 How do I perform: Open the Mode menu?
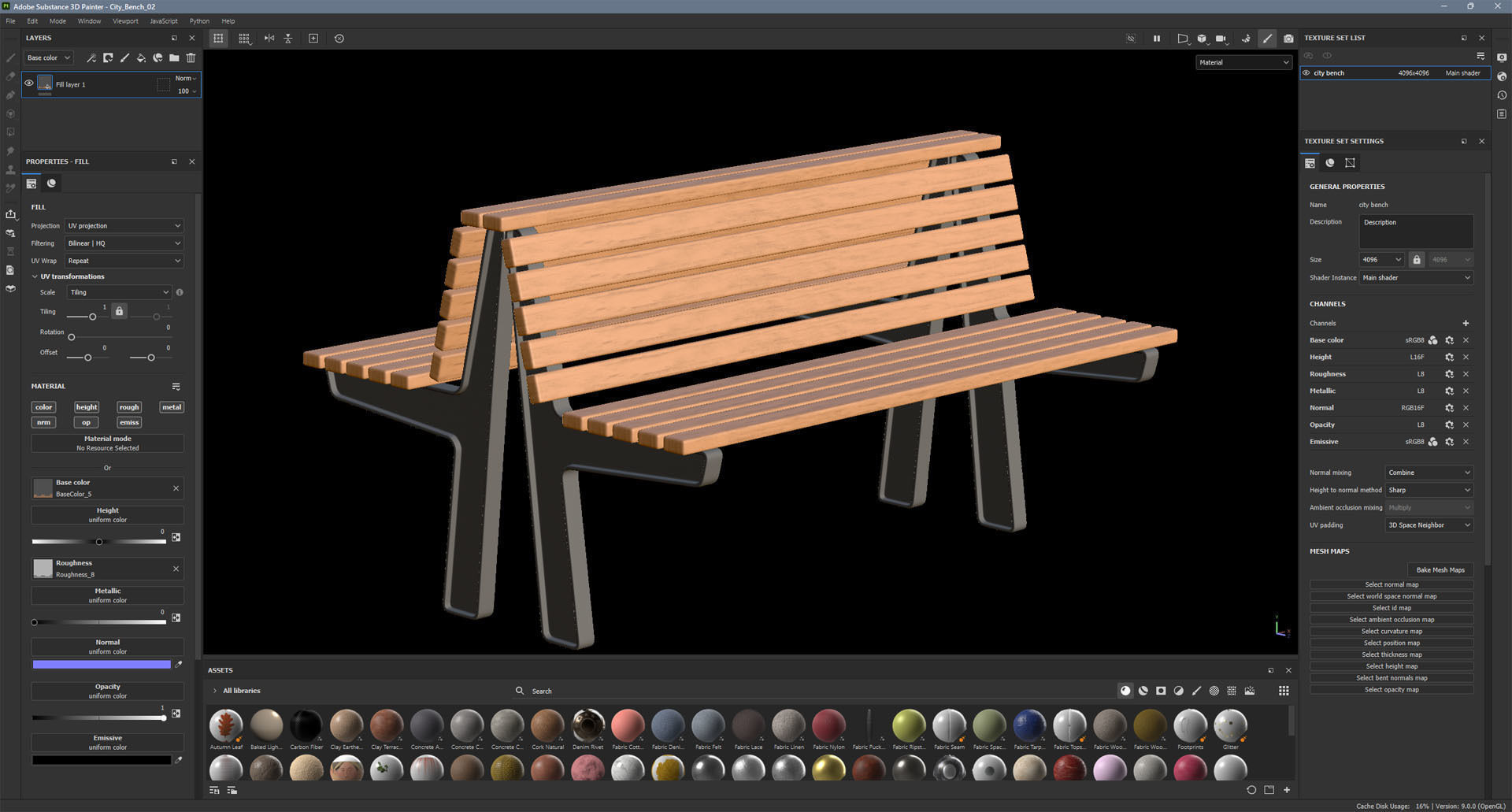(57, 21)
